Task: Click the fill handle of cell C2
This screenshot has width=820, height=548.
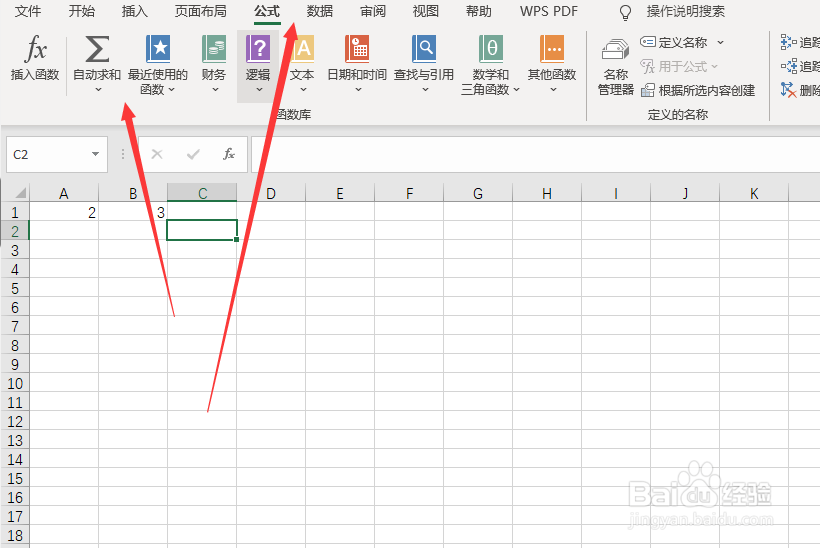Action: [x=237, y=239]
